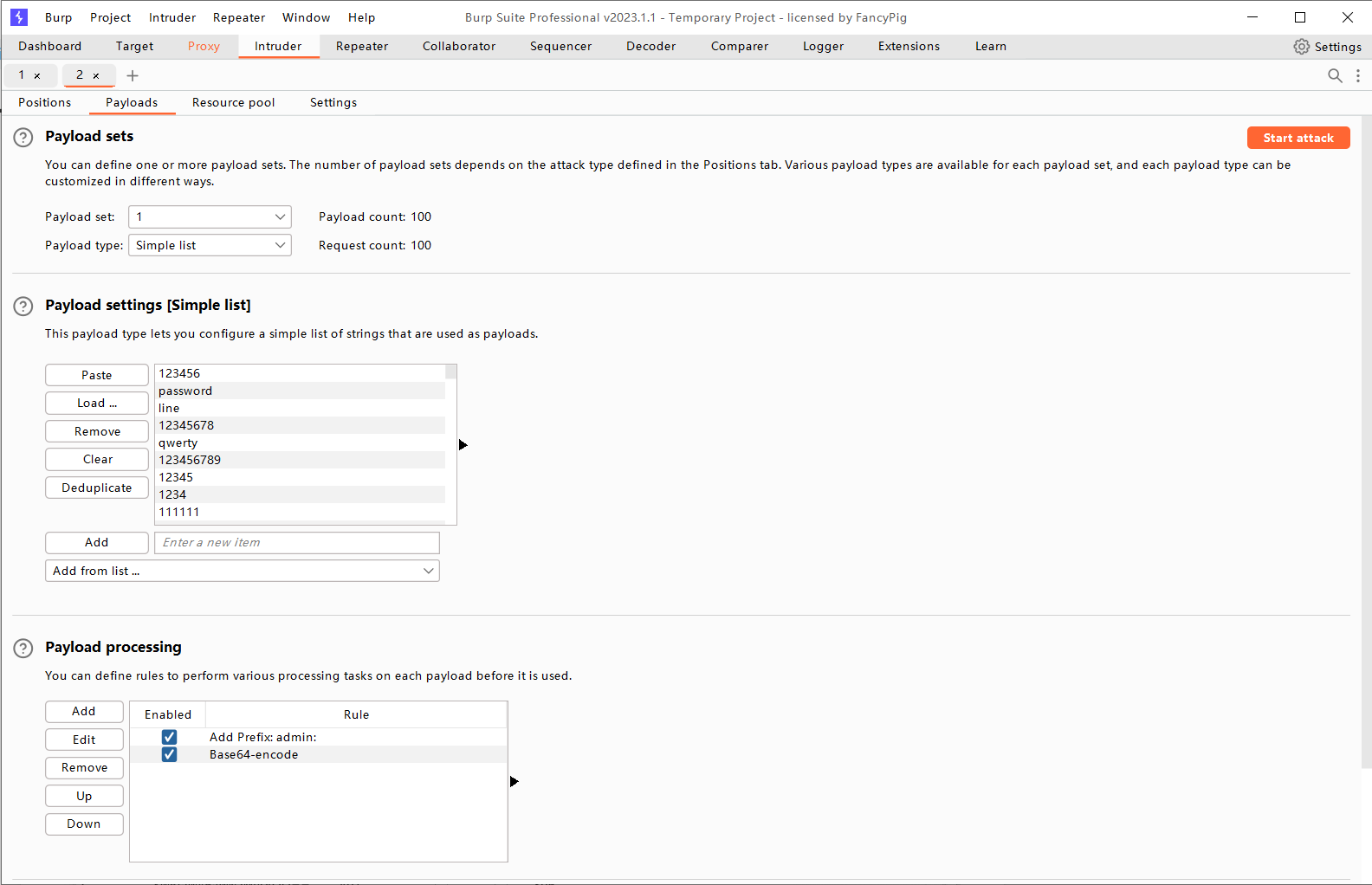Screen dimensions: 1372x885
Task: Close Intruder tab 2
Action: tap(96, 76)
